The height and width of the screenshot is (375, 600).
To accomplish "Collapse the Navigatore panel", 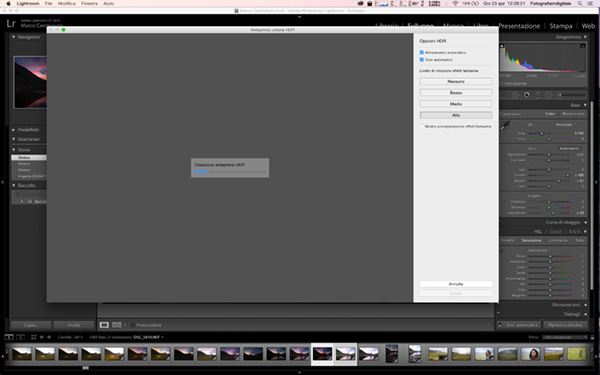I will pos(14,37).
